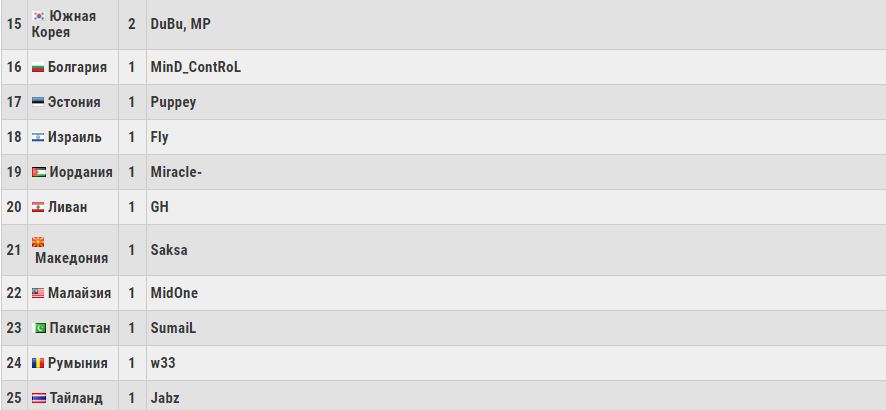Click the Romania flag icon
The image size is (886, 410).
click(x=38, y=364)
